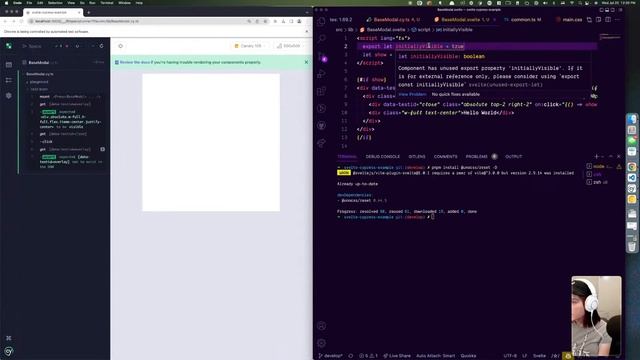Open a new browser tab
This screenshot has height=360, width=640.
(89, 13)
